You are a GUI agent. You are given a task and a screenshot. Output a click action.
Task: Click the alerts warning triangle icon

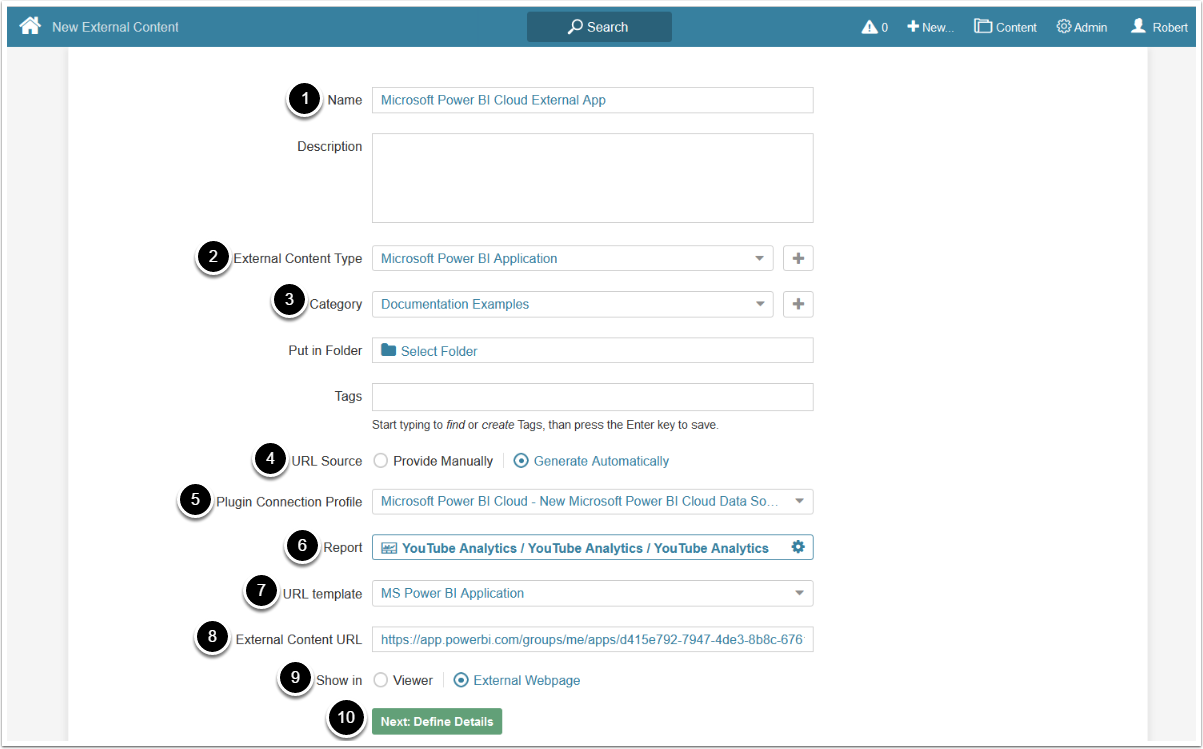(869, 27)
